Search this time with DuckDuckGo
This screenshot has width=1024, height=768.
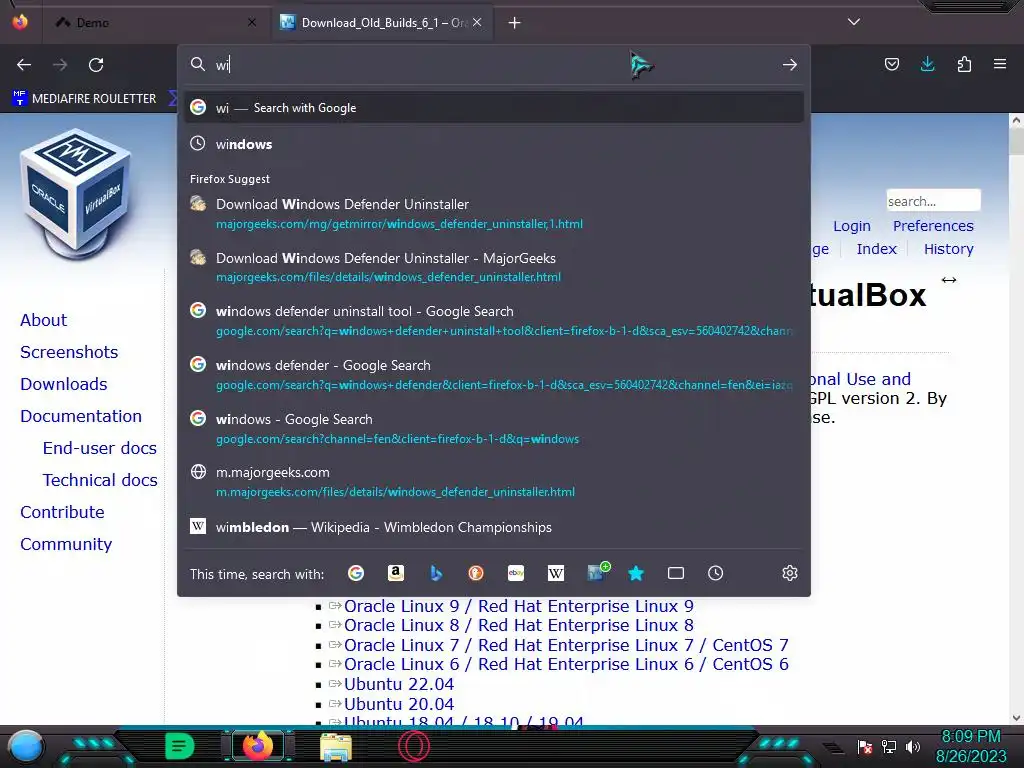point(476,573)
